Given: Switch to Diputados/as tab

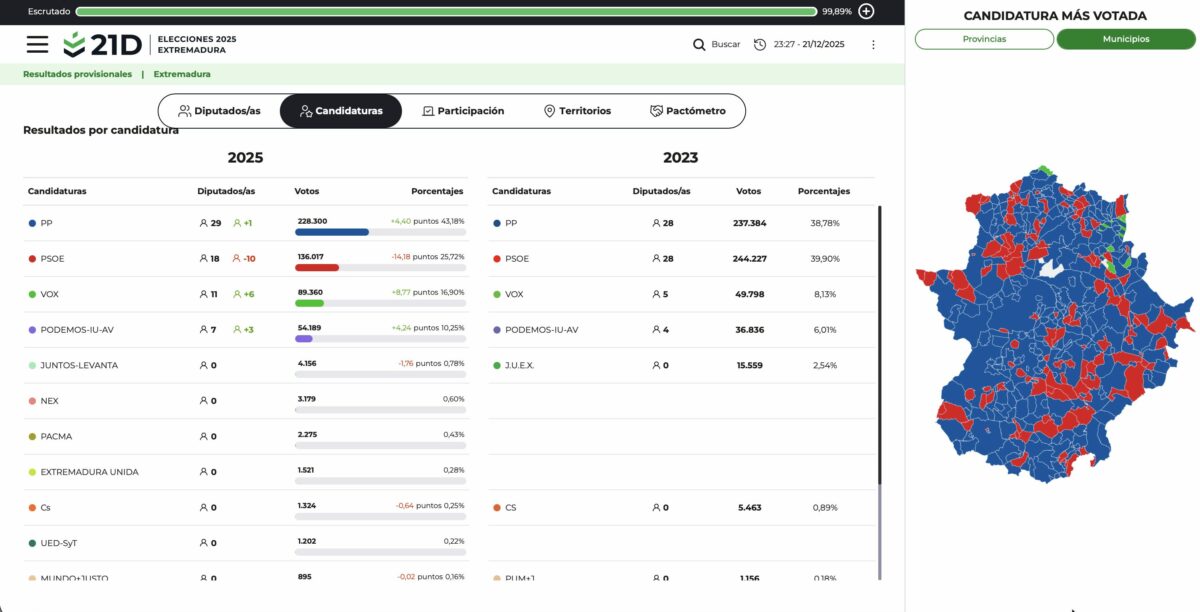Looking at the screenshot, I should coord(219,111).
